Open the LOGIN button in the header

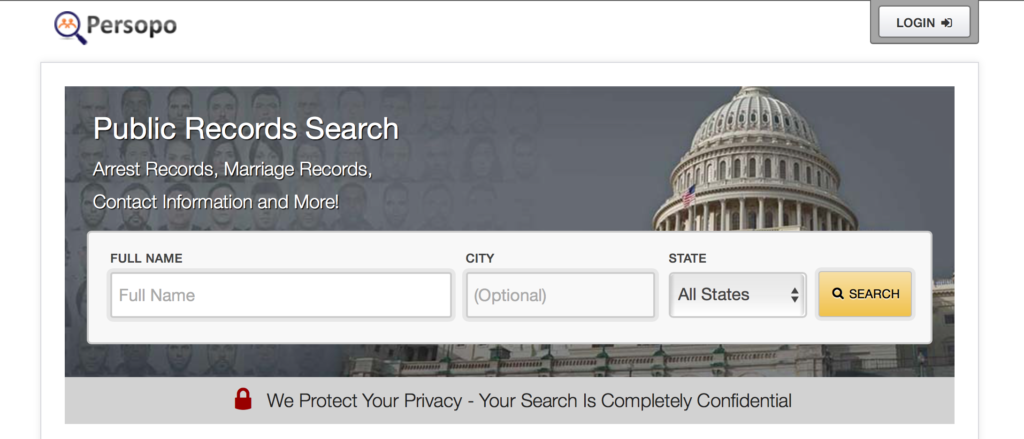tap(923, 23)
